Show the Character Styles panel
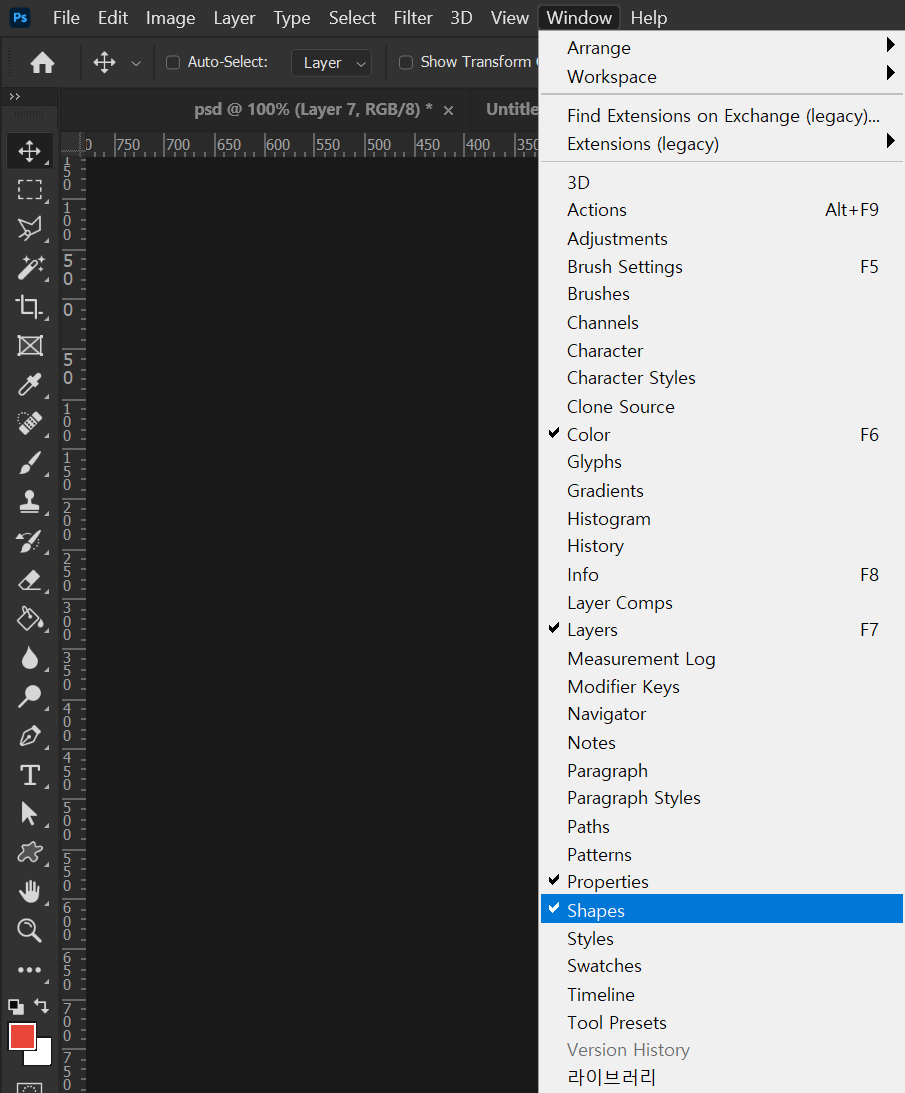 click(x=722, y=378)
